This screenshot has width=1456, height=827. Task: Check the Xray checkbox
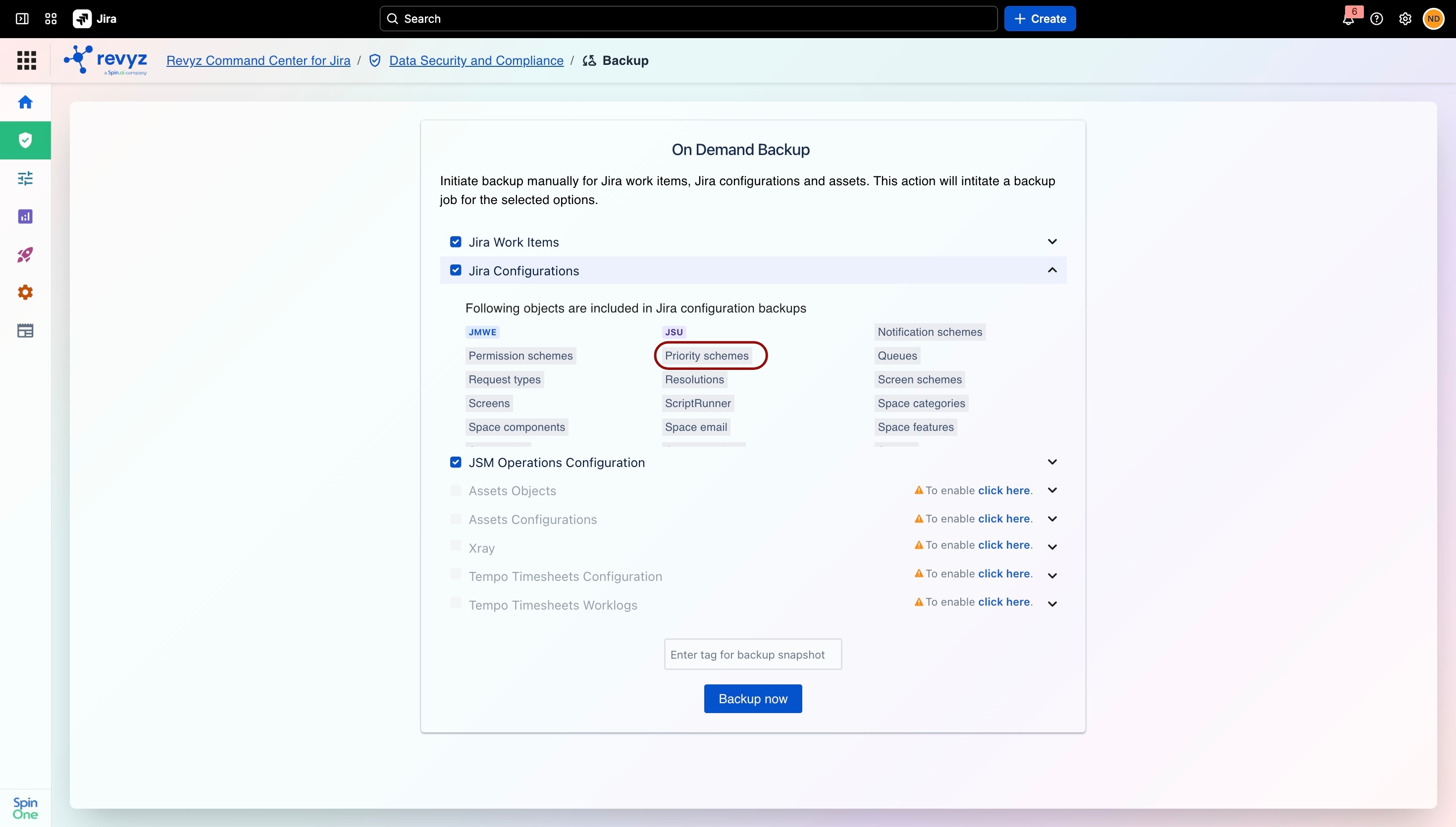pos(456,546)
